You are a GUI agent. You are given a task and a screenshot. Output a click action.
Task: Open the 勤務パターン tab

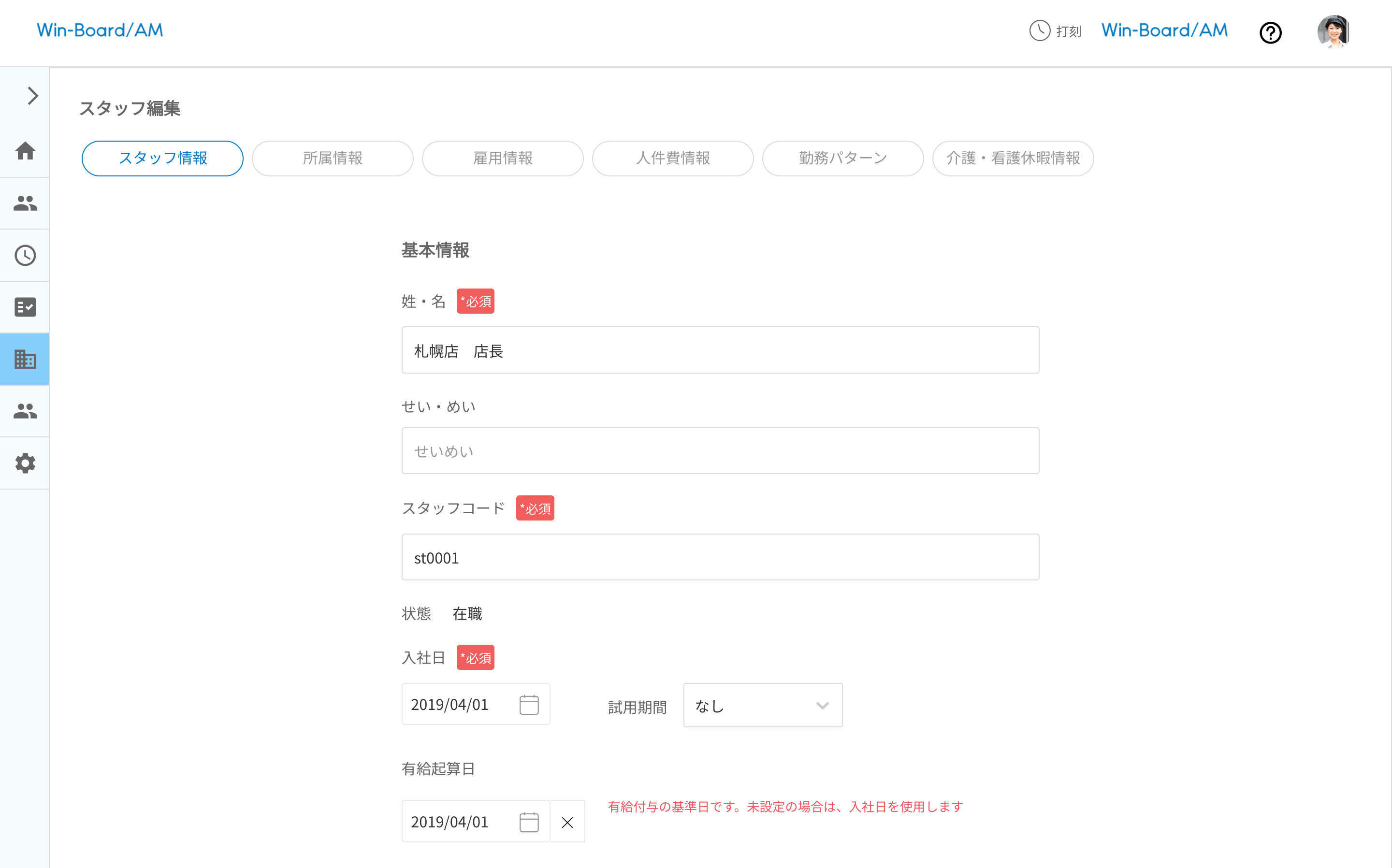click(842, 159)
